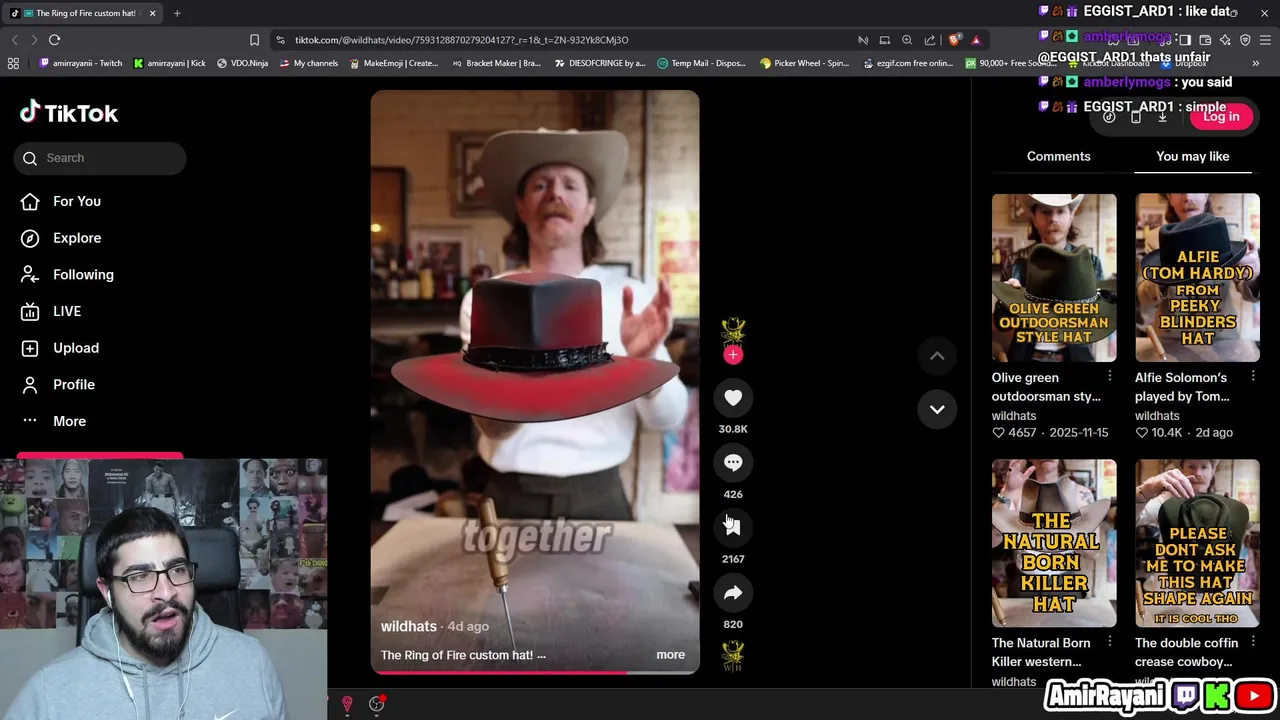Click the TikTok search field

100,158
